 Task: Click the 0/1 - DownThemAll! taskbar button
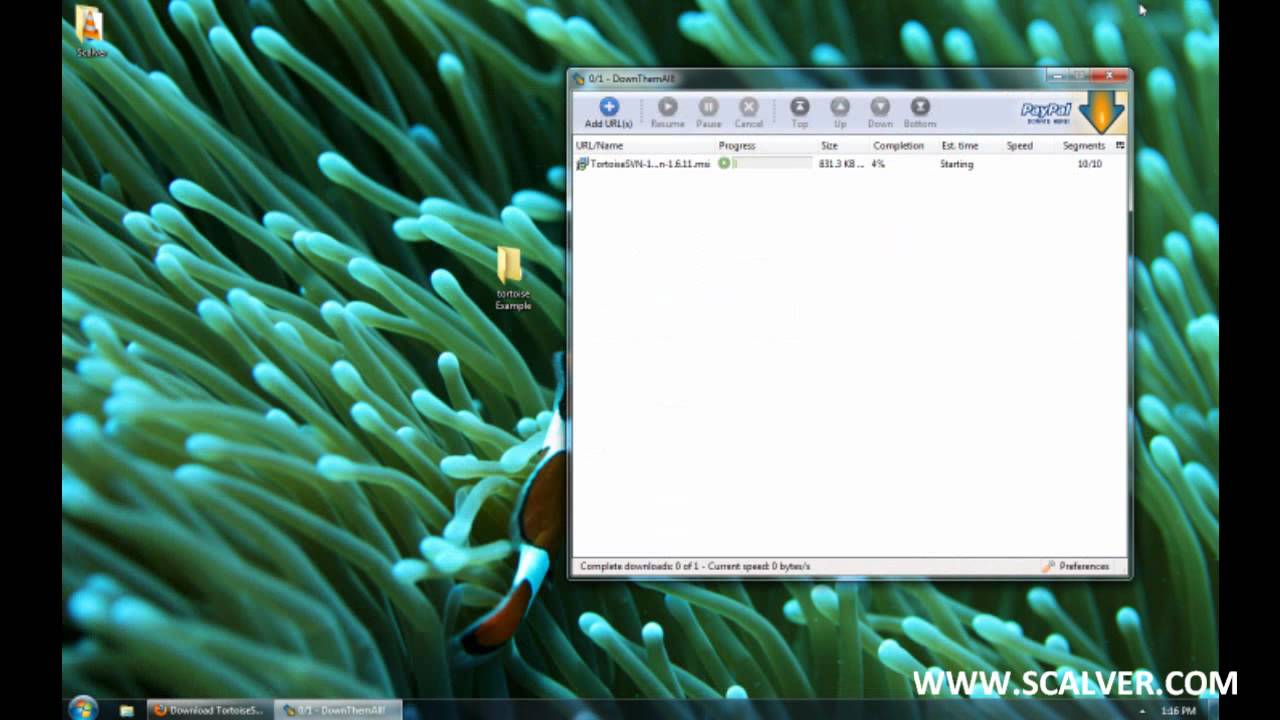(338, 710)
